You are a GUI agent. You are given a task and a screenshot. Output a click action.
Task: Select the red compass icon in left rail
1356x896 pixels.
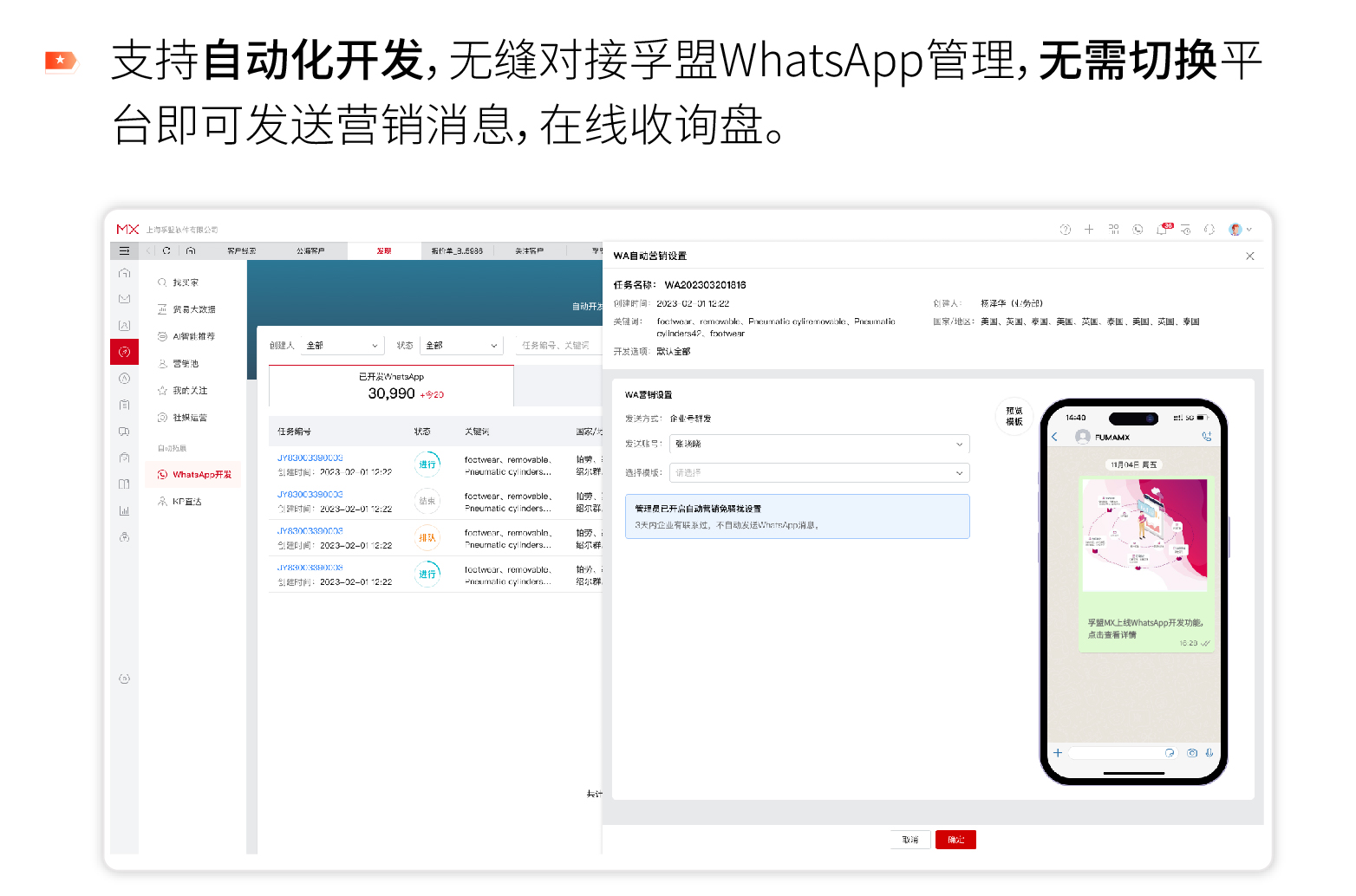pyautogui.click(x=124, y=351)
